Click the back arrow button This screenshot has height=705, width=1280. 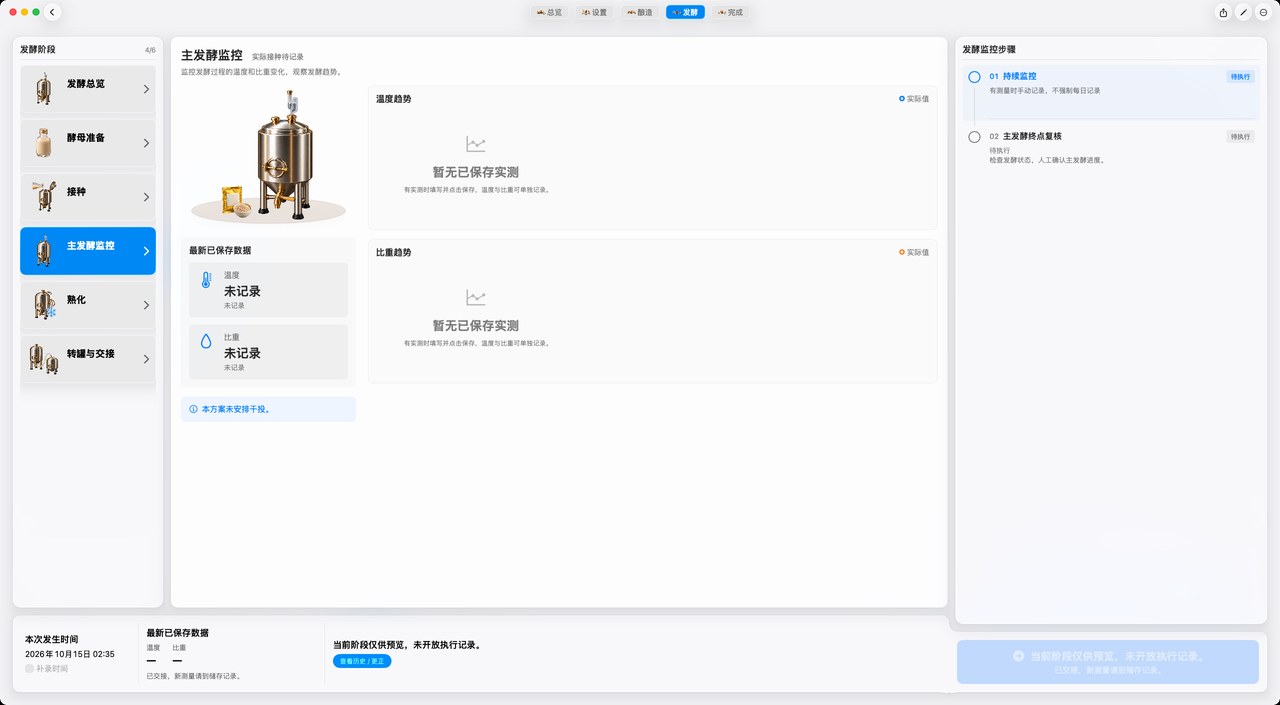click(x=53, y=12)
